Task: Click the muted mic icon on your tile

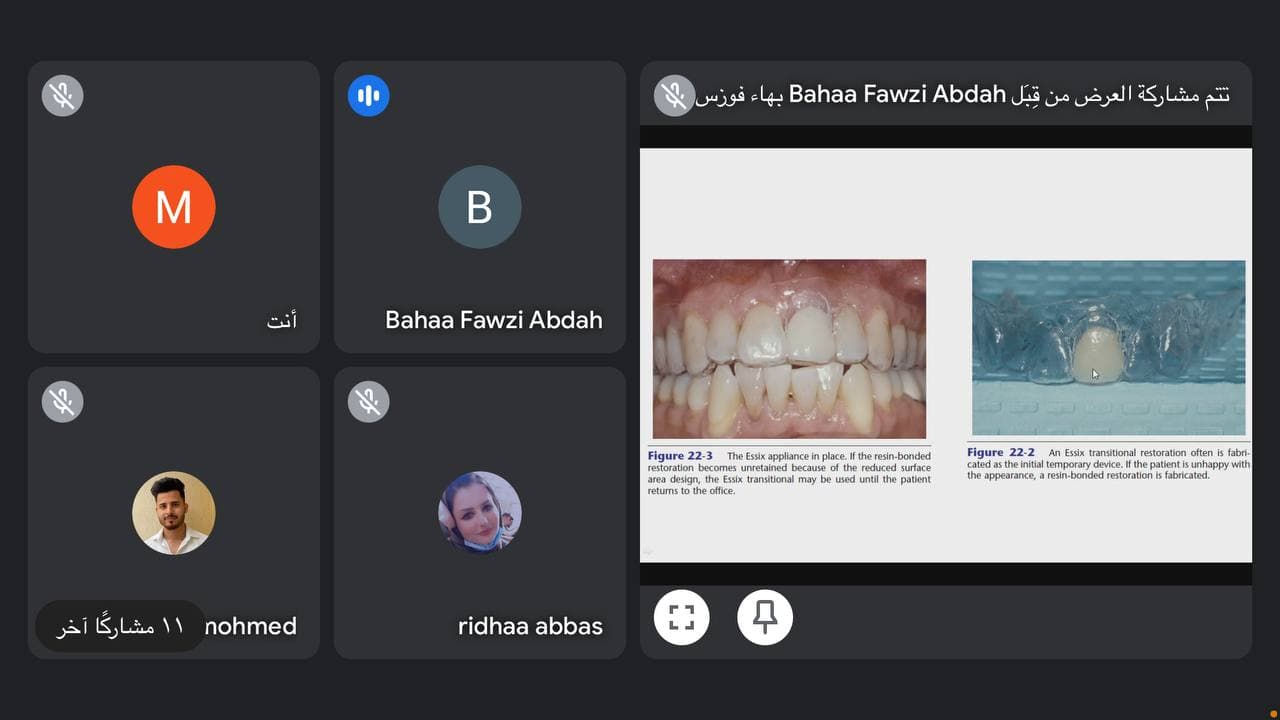Action: click(62, 96)
